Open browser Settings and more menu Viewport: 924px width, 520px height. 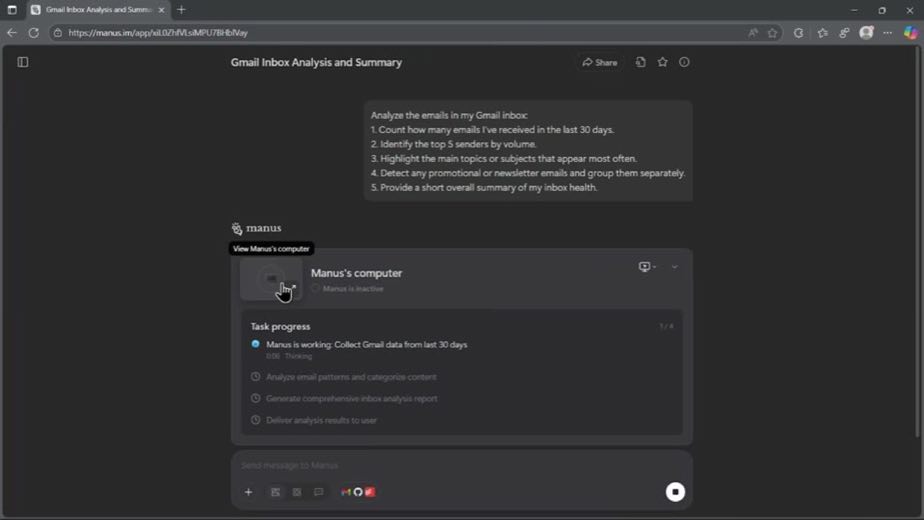887,33
